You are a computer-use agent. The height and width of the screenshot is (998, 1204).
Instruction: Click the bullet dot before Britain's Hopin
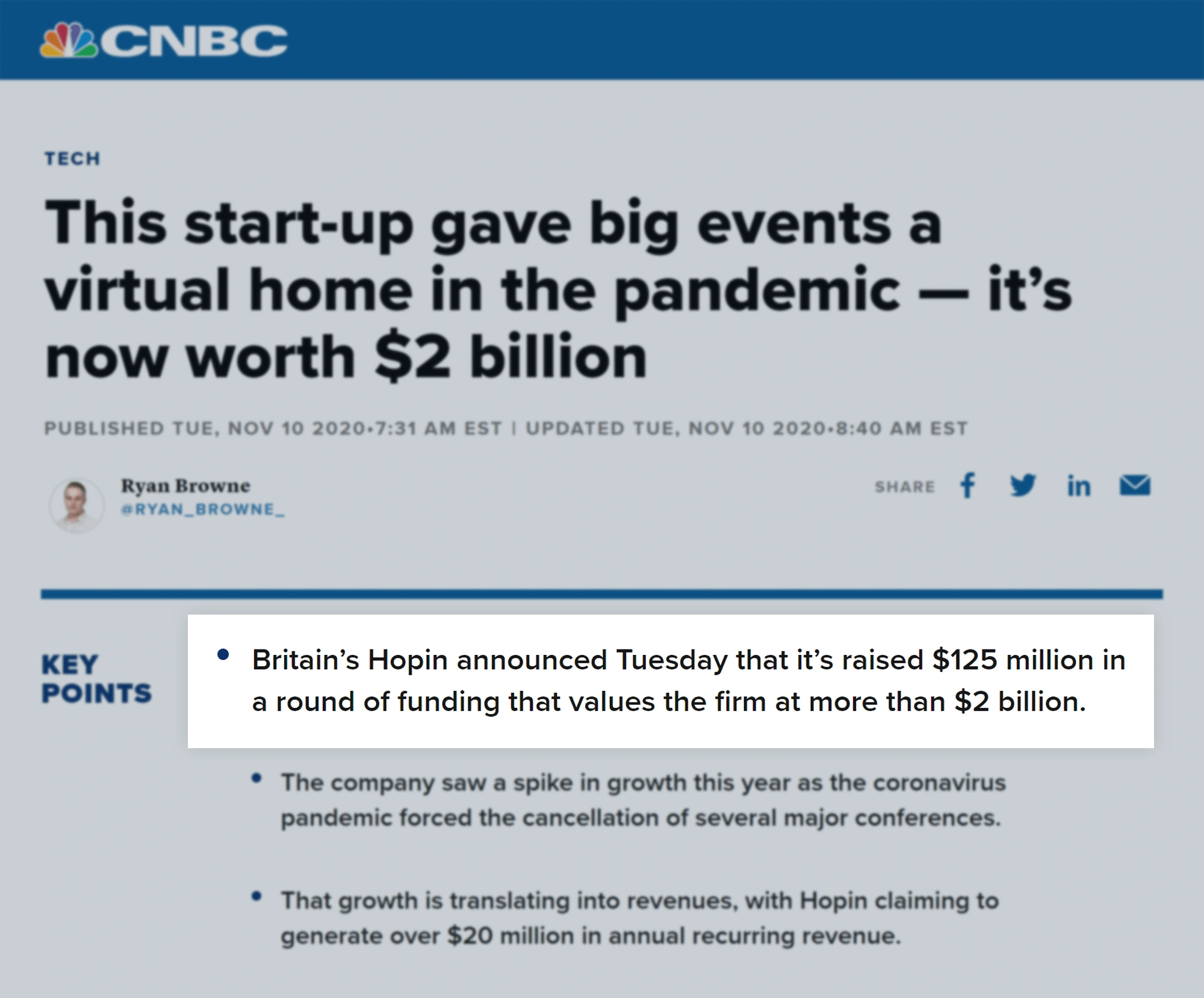pyautogui.click(x=223, y=654)
